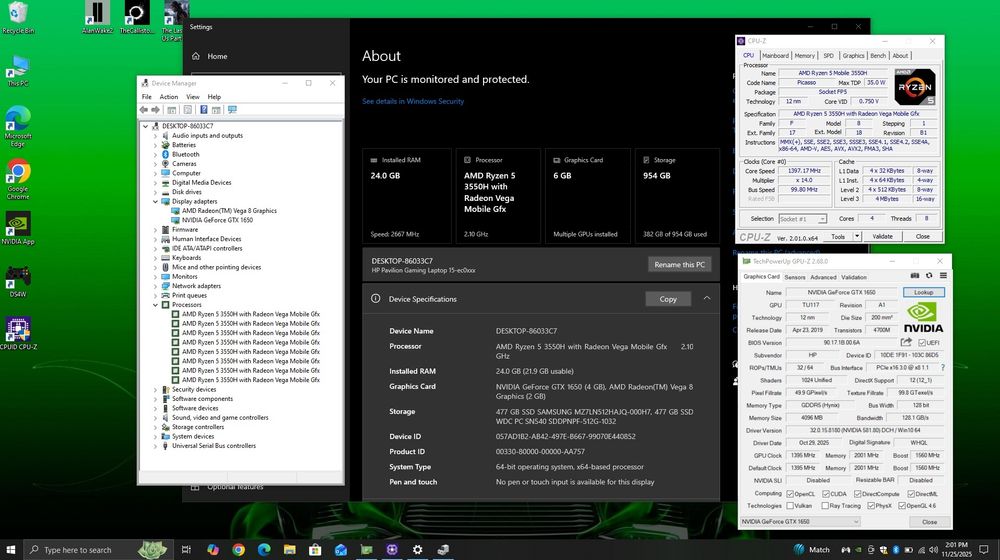1000x560 pixels.
Task: Click the Forward arrow in Device Manager toolbar
Action: tap(155, 110)
